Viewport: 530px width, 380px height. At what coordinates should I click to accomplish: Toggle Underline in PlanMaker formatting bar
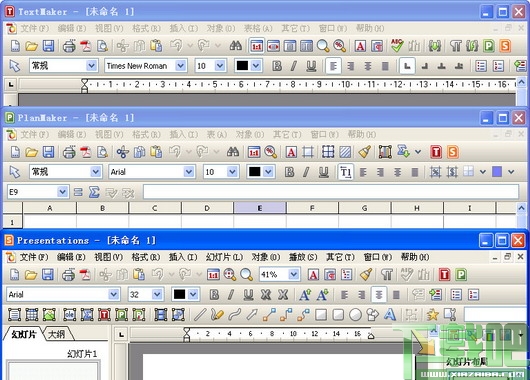point(323,172)
